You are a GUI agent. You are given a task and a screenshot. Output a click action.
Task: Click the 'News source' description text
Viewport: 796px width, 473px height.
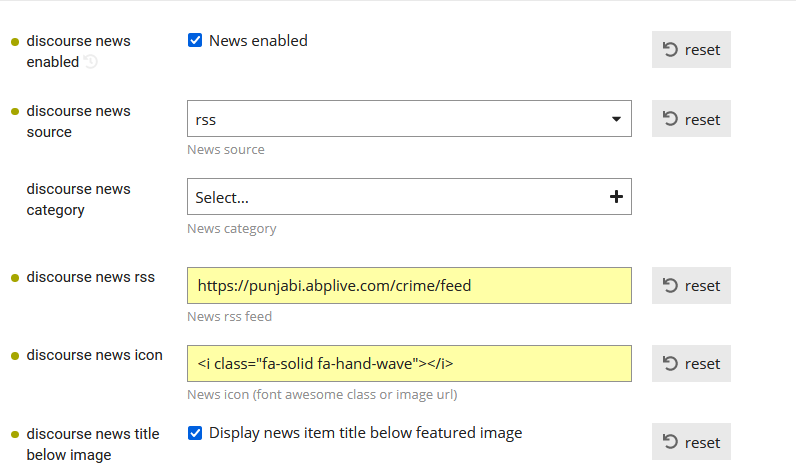226,150
